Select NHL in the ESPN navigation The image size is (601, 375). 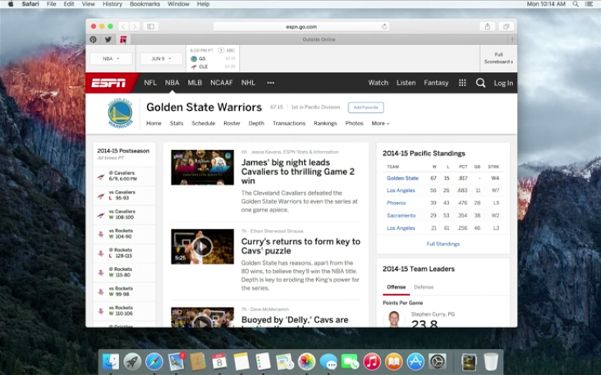coord(248,83)
